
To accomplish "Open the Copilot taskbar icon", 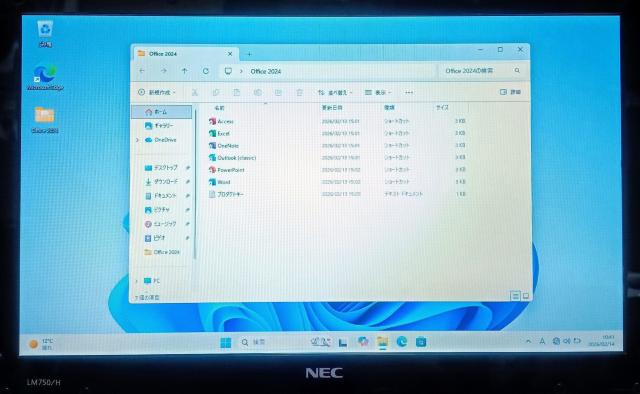I will click(x=363, y=341).
